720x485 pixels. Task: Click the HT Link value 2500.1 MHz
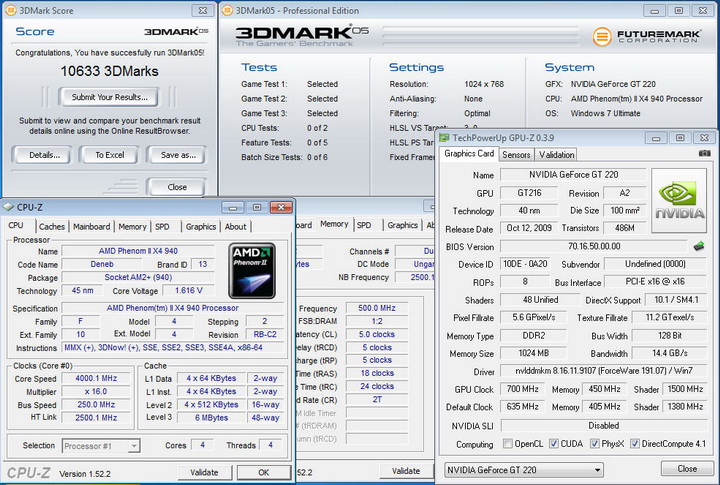tap(96, 417)
